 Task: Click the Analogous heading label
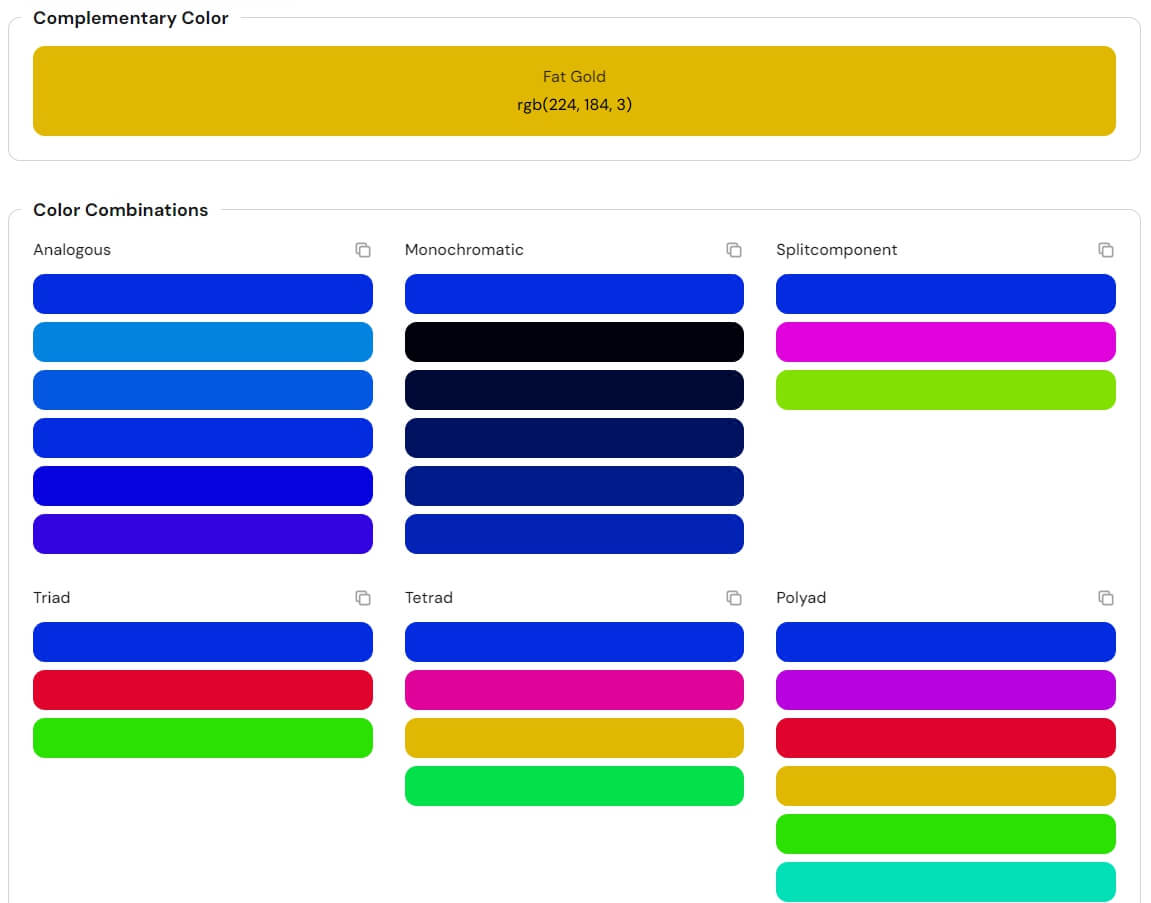[x=72, y=250]
